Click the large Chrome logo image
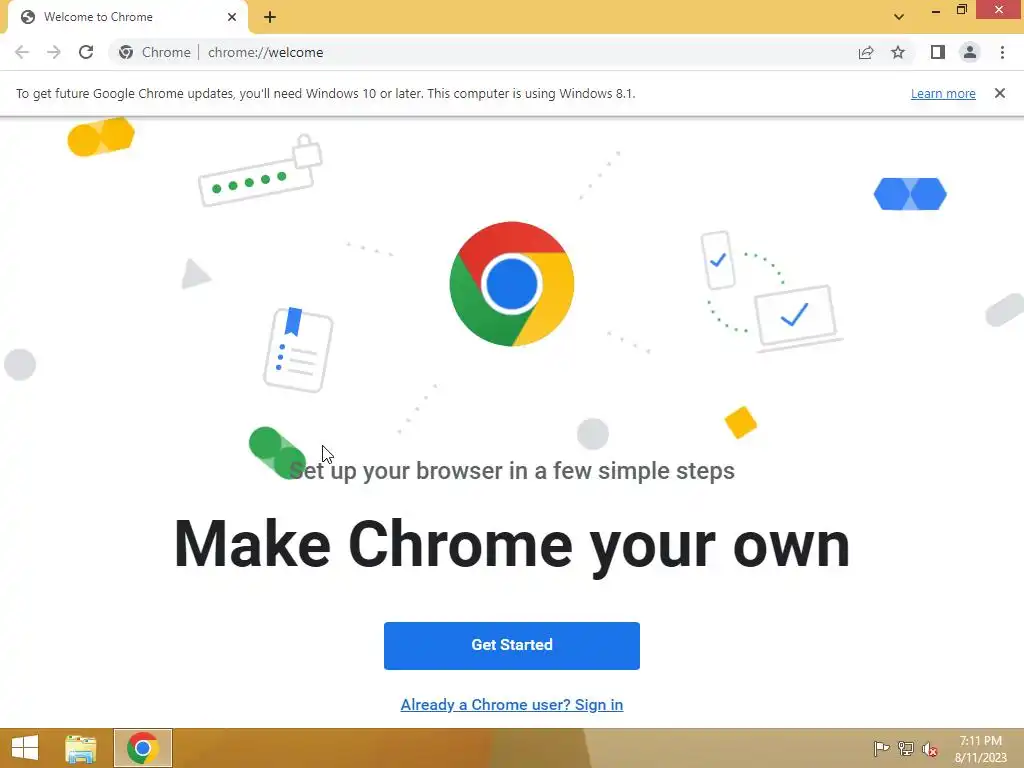This screenshot has width=1024, height=768. point(512,284)
